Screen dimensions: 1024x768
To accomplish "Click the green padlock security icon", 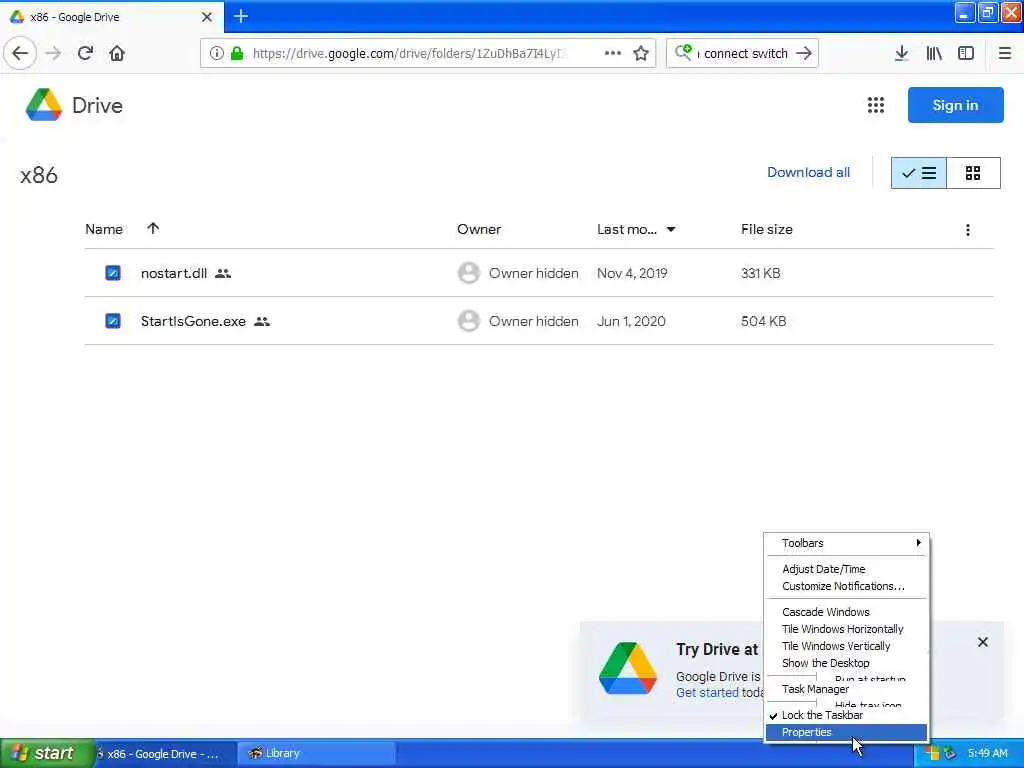I will point(237,54).
